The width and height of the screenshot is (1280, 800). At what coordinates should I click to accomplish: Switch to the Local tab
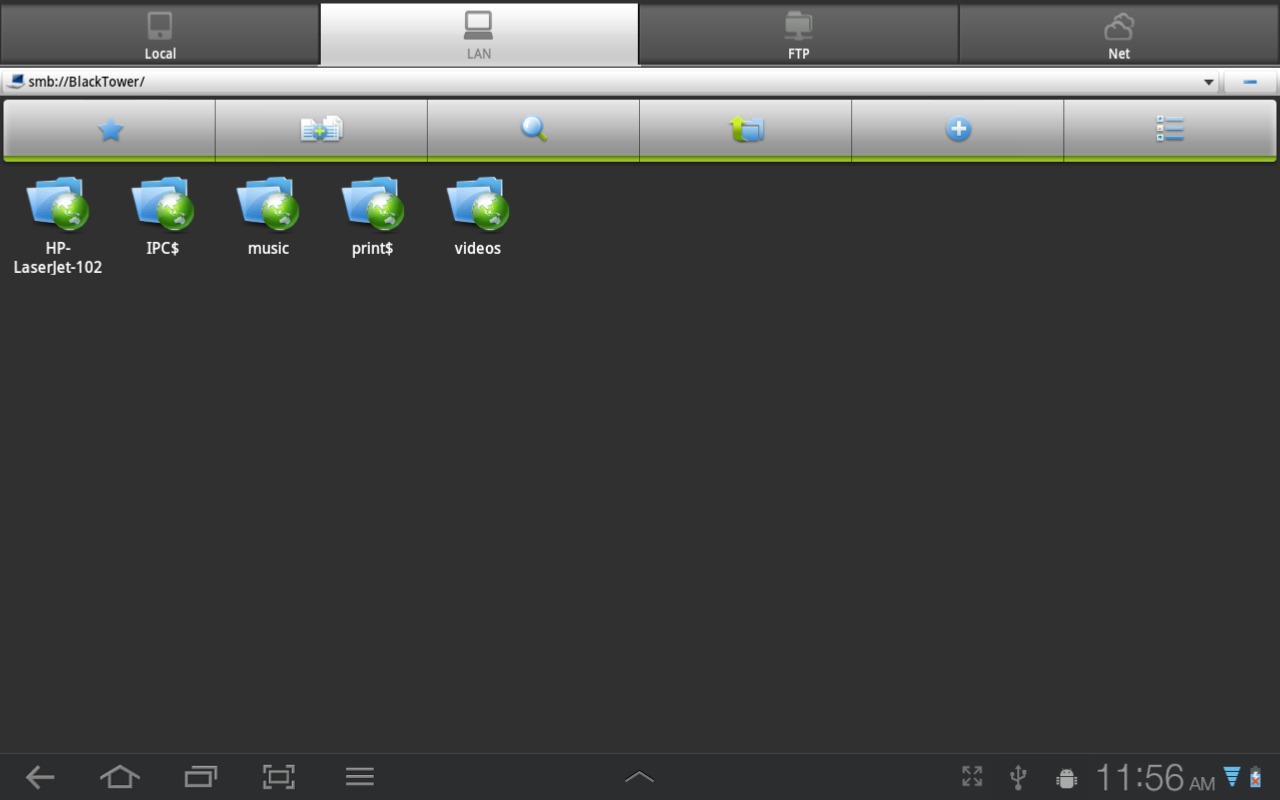click(x=160, y=34)
